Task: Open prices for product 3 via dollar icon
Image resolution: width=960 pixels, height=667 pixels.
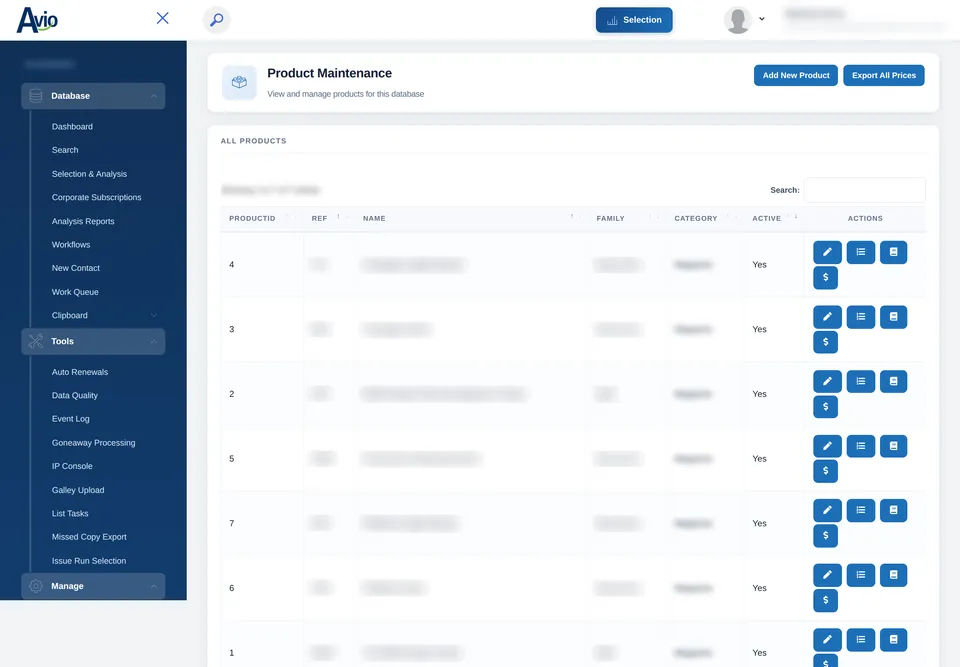Action: coord(825,342)
